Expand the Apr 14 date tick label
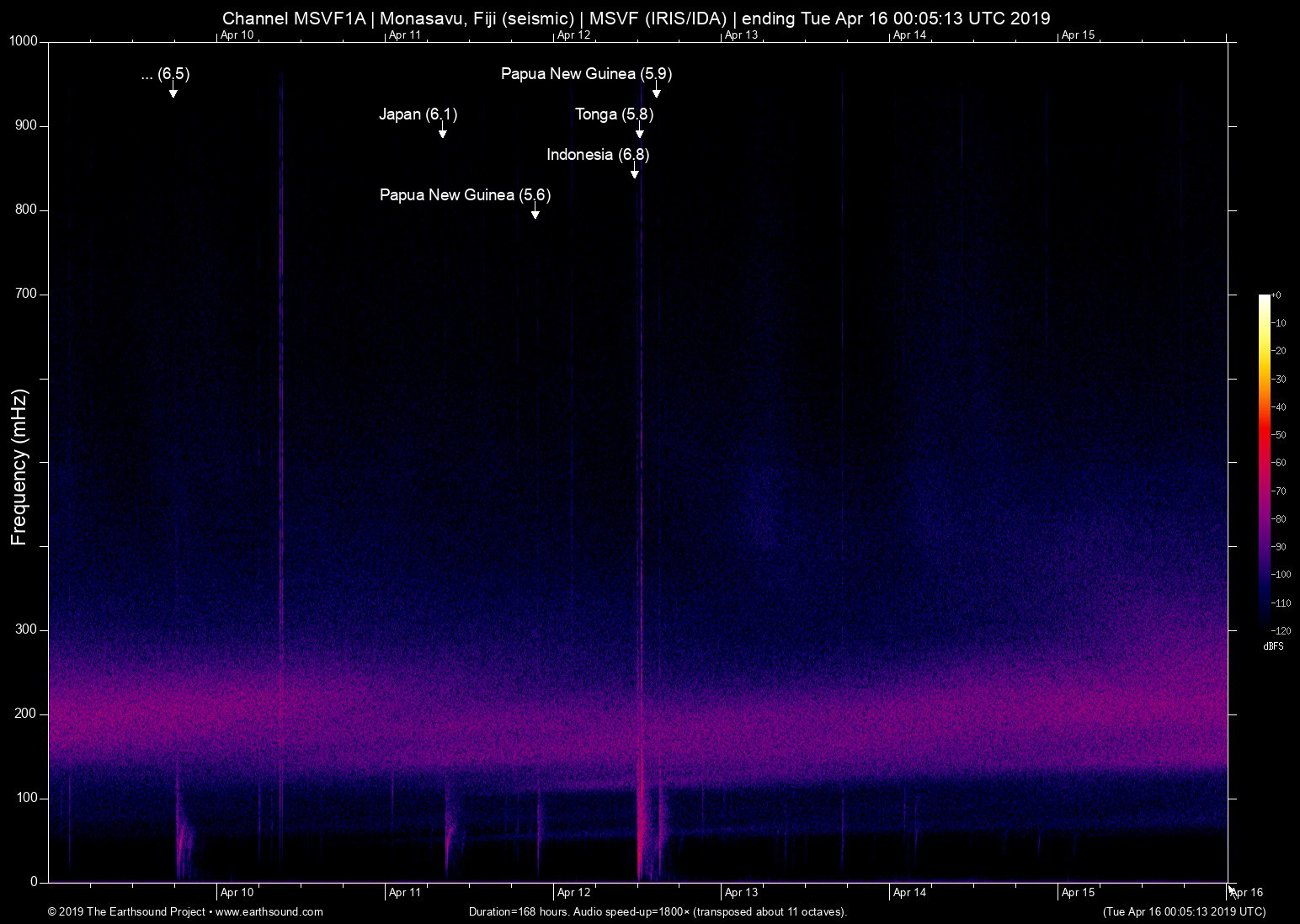 coord(908,35)
